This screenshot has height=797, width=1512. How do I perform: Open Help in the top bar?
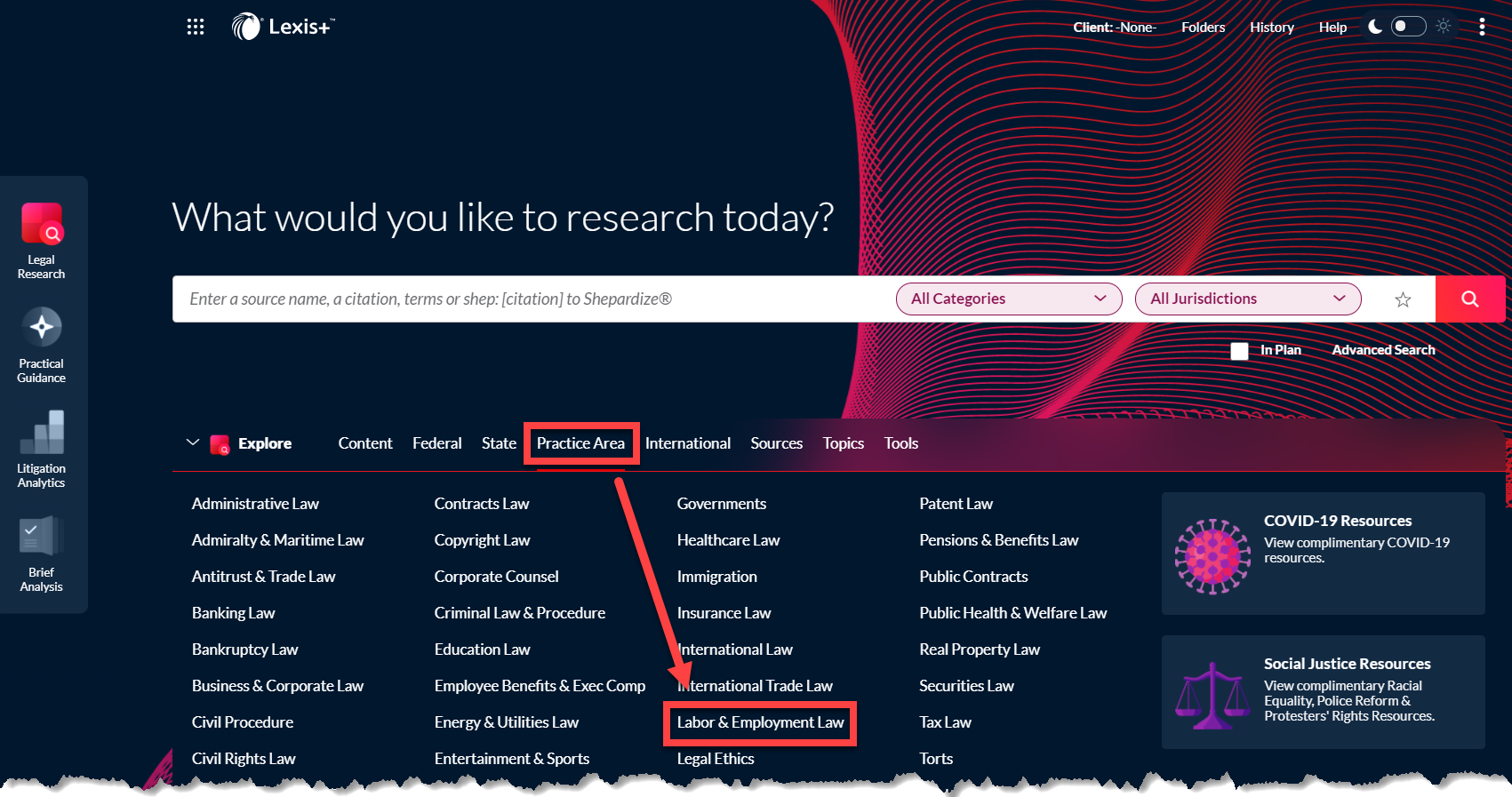pyautogui.click(x=1332, y=28)
